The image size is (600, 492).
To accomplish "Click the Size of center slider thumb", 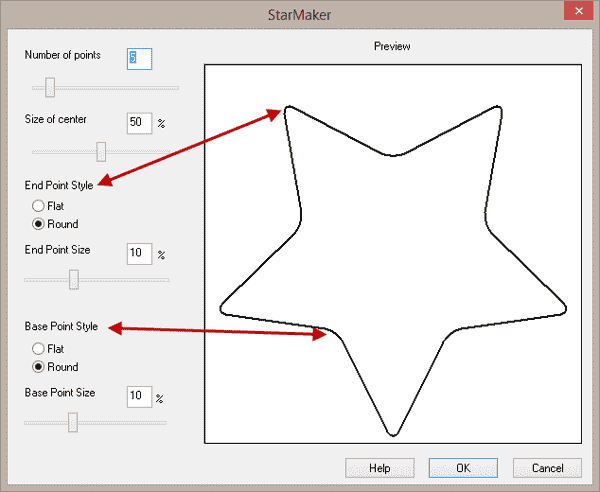I will [101, 151].
